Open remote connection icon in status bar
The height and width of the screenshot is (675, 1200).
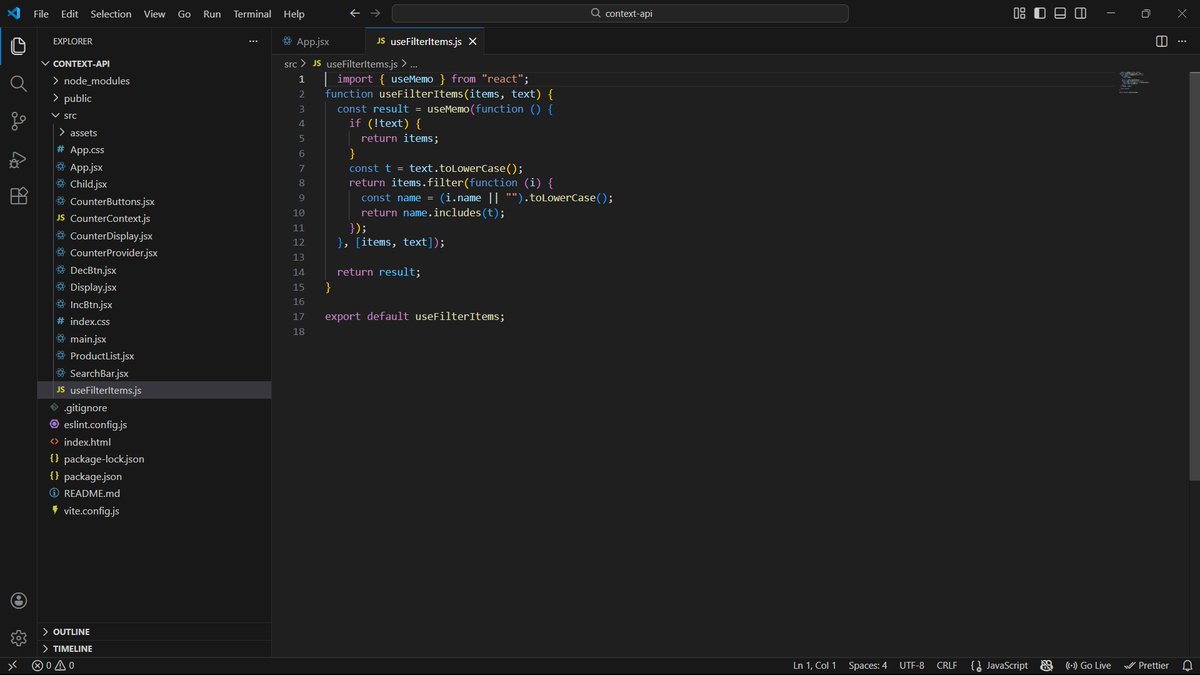pyautogui.click(x=12, y=665)
